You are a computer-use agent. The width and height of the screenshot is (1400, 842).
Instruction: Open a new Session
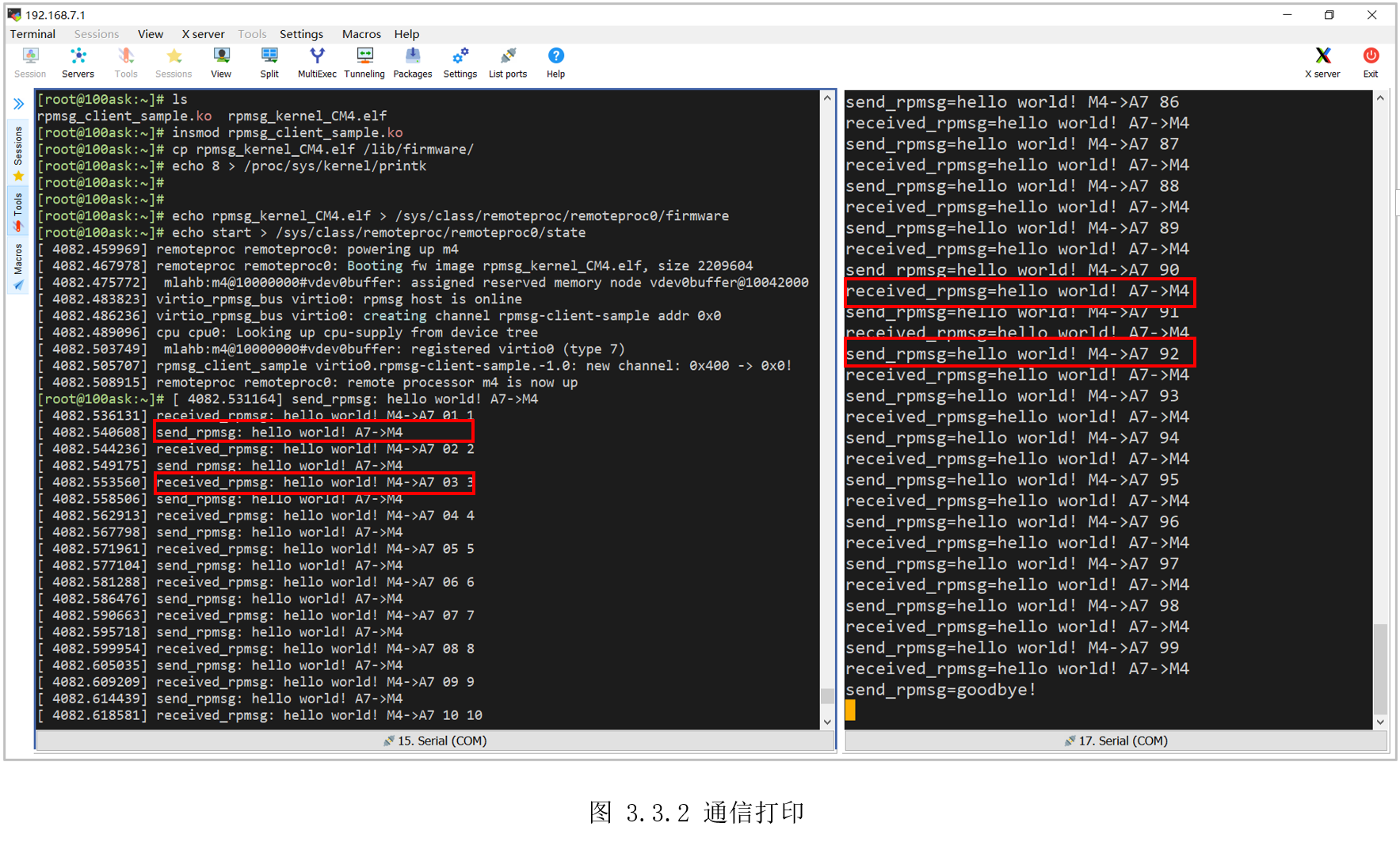click(29, 62)
